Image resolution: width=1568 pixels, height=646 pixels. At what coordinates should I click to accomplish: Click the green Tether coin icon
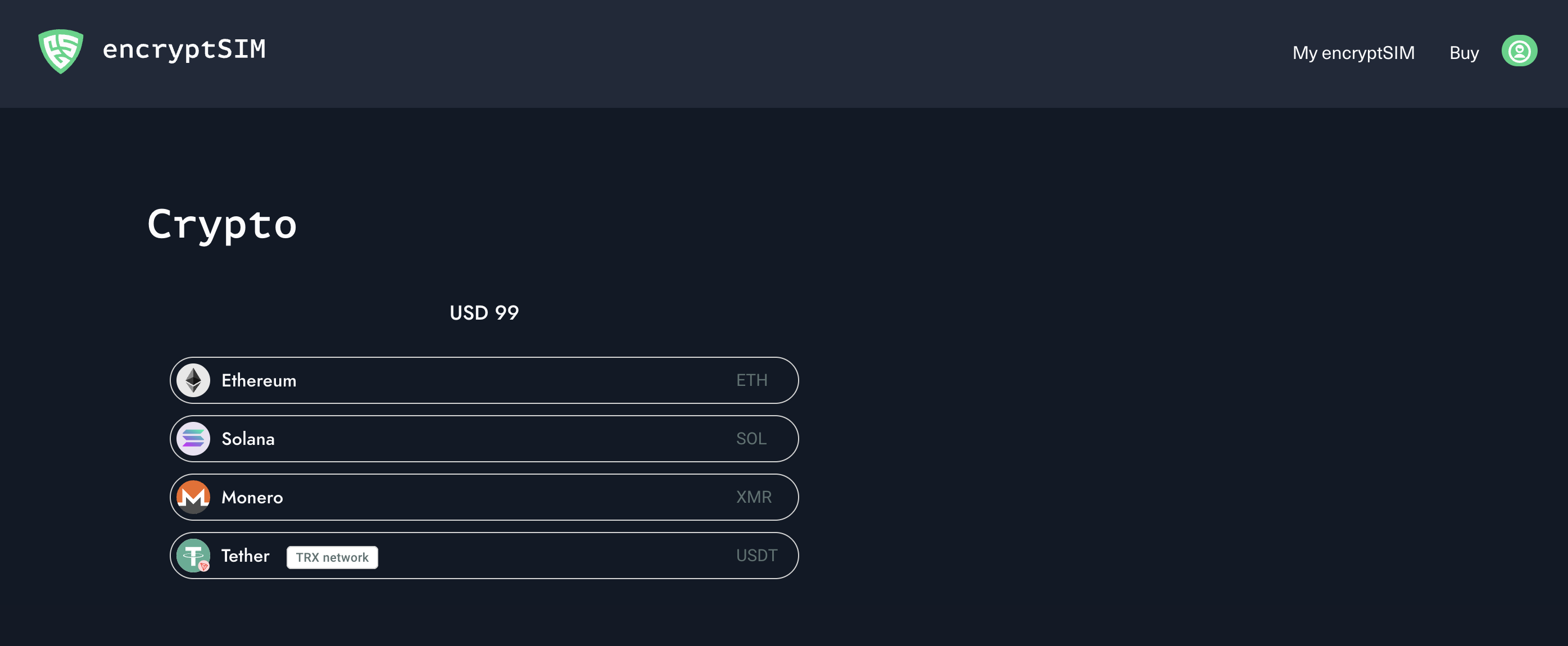pos(193,556)
